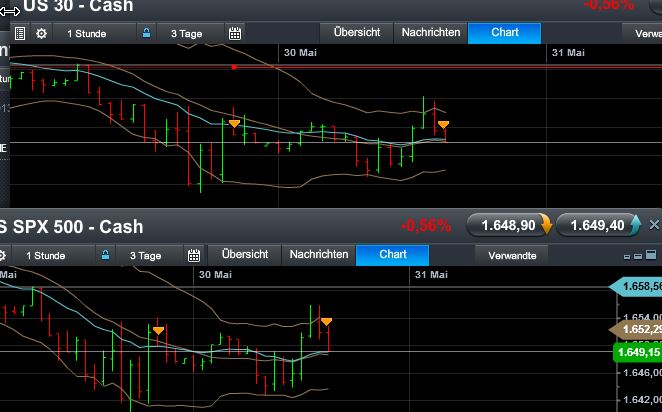The width and height of the screenshot is (662, 412).
Task: Click the 31 Mai date label on US 30 chart
Action: point(568,53)
